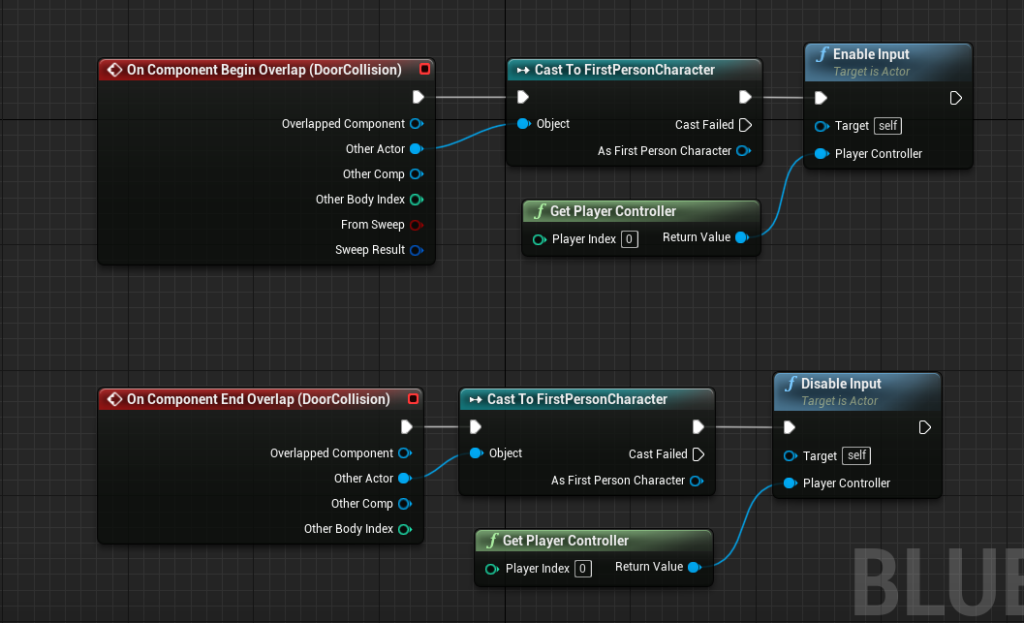Click Cast Failed pin on the upper Cast node
Viewport: 1024px width, 623px height.
click(x=744, y=125)
